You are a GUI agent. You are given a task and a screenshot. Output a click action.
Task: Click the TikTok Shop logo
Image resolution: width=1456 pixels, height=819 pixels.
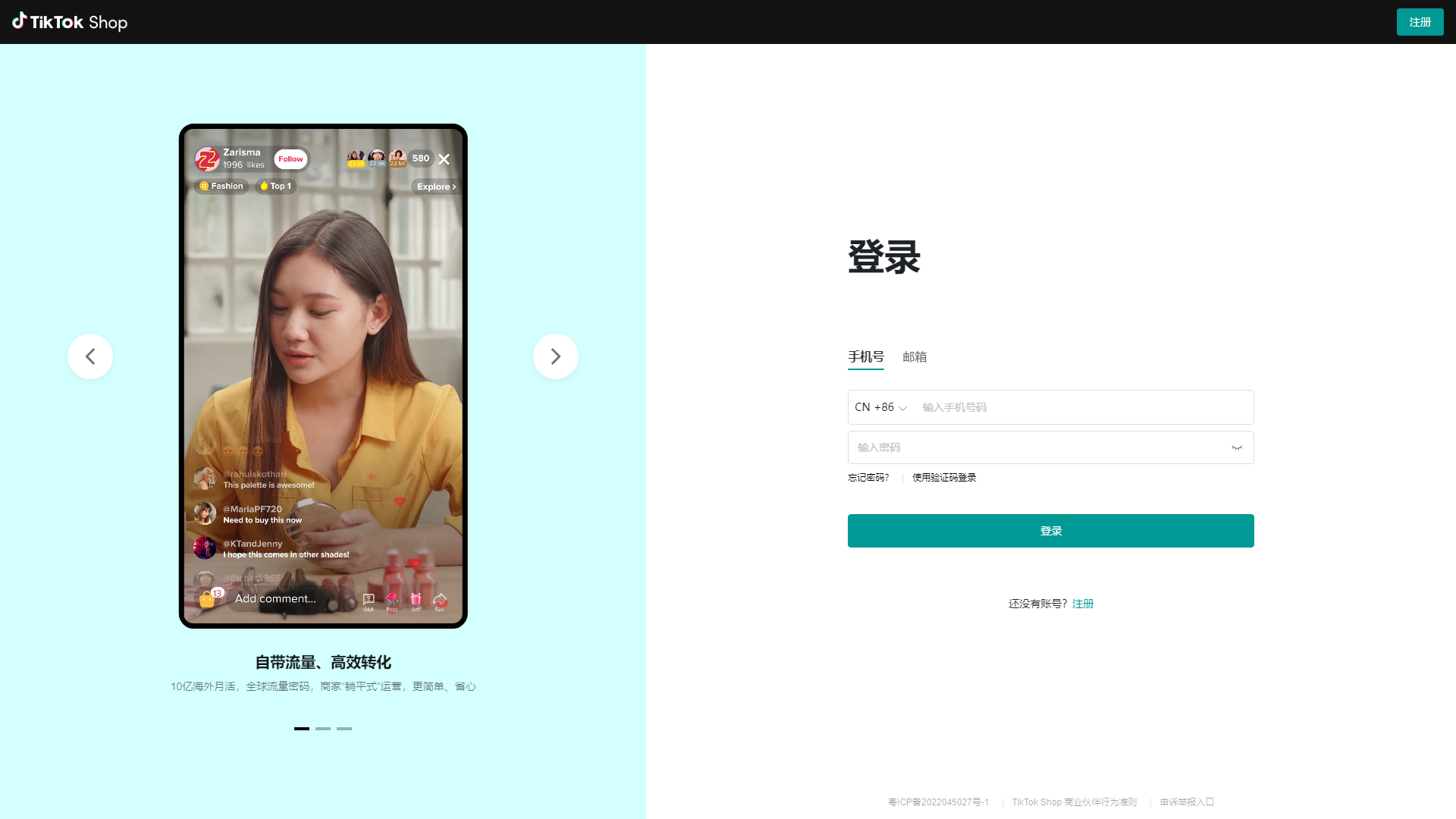[69, 22]
